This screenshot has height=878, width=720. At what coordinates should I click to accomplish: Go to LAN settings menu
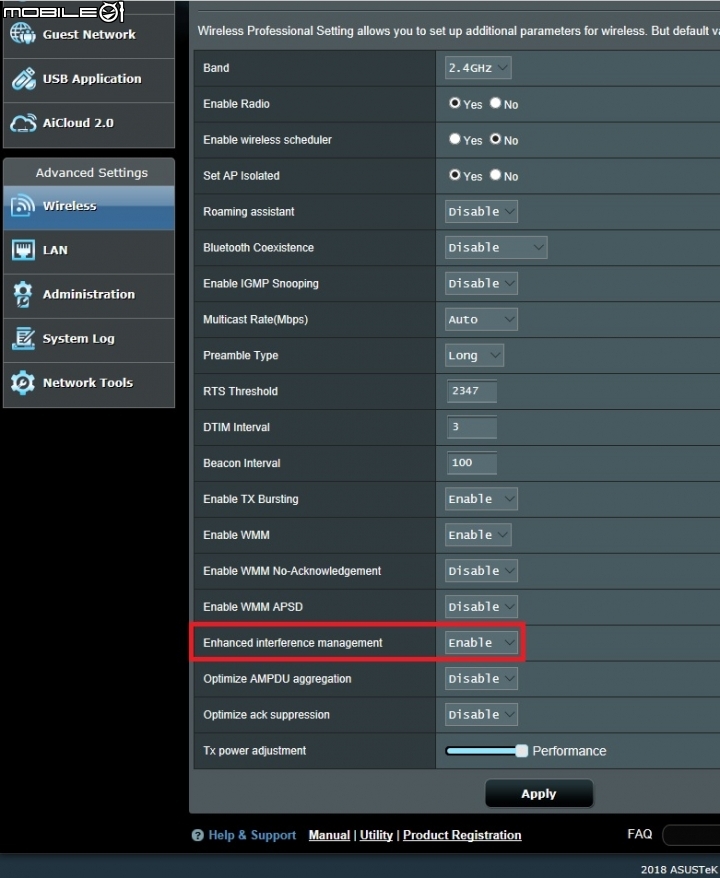point(89,250)
